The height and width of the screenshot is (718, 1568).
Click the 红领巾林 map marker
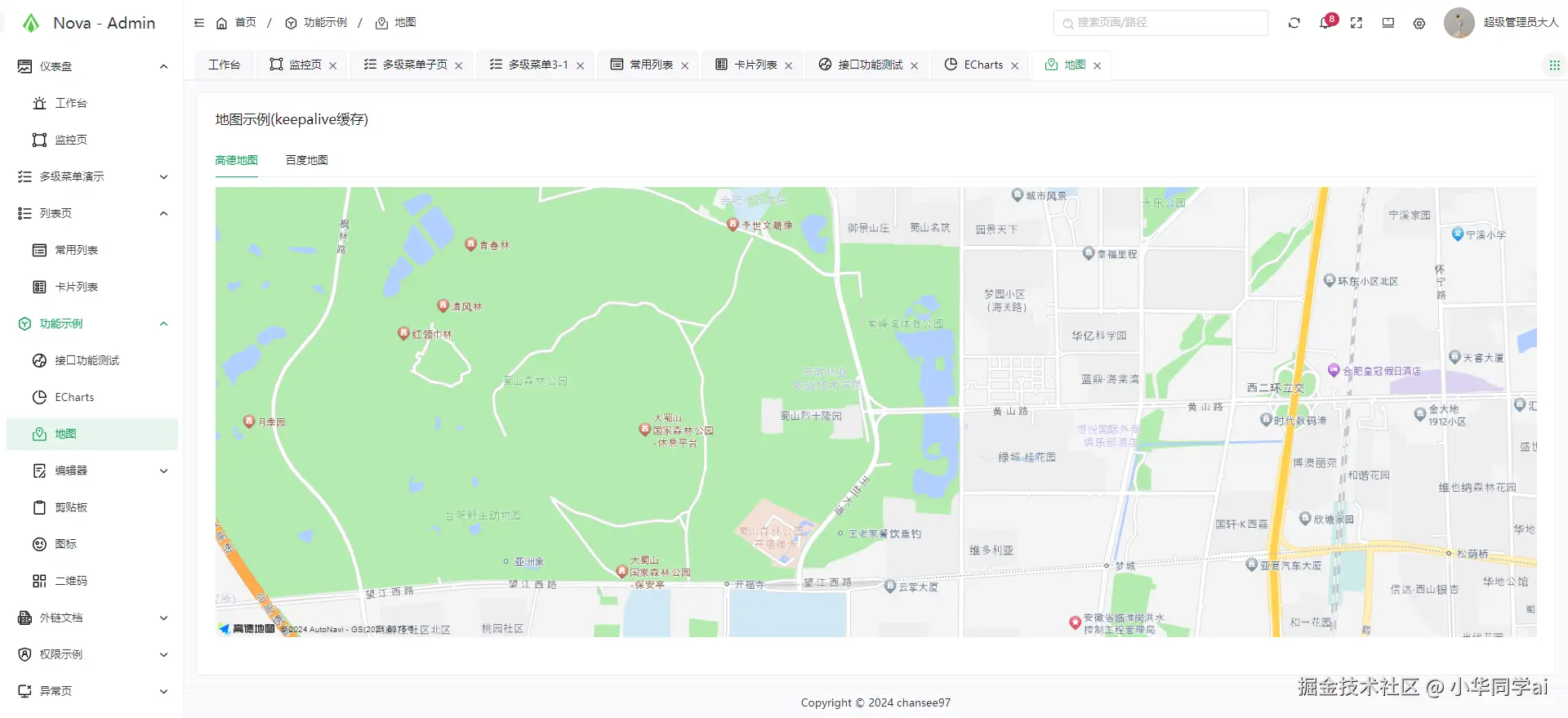[x=403, y=332]
